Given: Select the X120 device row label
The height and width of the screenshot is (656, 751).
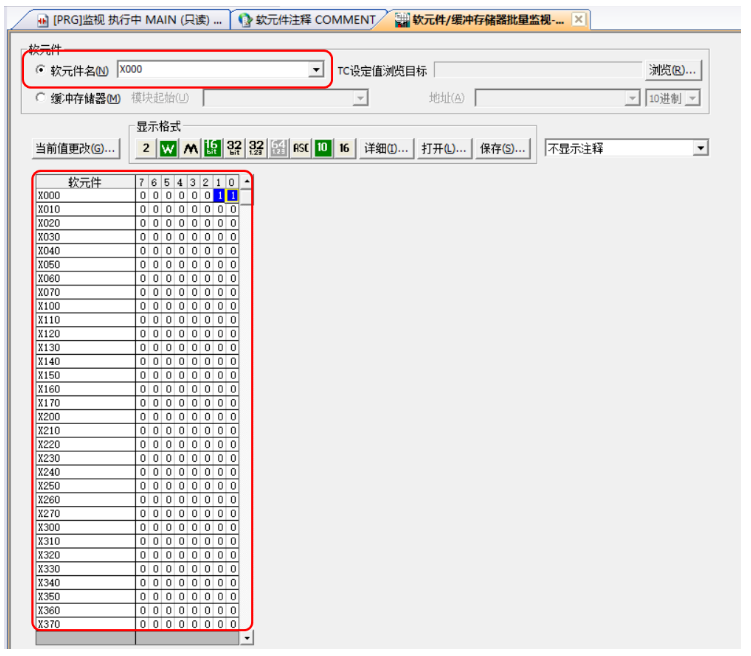Looking at the screenshot, I should click(86, 334).
